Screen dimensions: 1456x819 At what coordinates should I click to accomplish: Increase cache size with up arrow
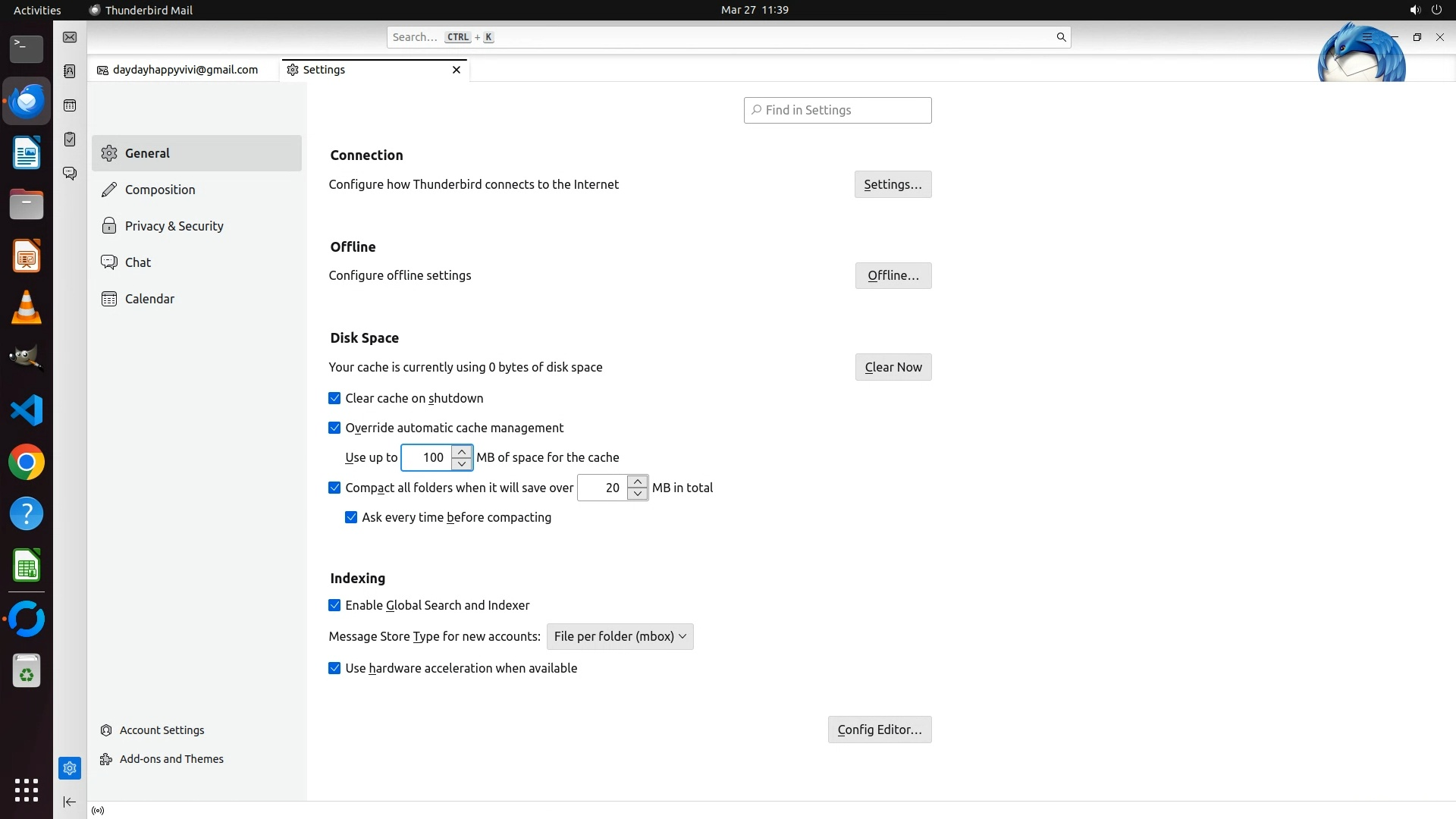click(462, 452)
